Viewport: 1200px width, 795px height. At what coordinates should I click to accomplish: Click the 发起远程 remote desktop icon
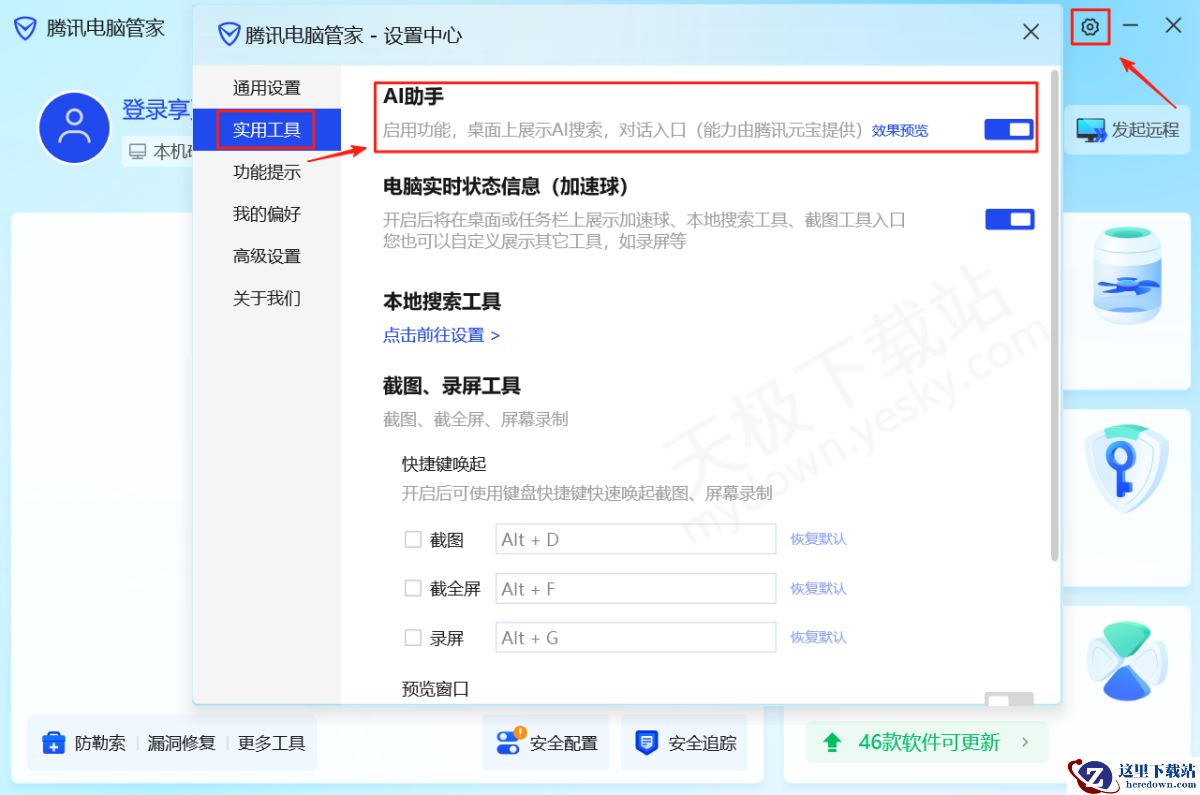pyautogui.click(x=1128, y=128)
